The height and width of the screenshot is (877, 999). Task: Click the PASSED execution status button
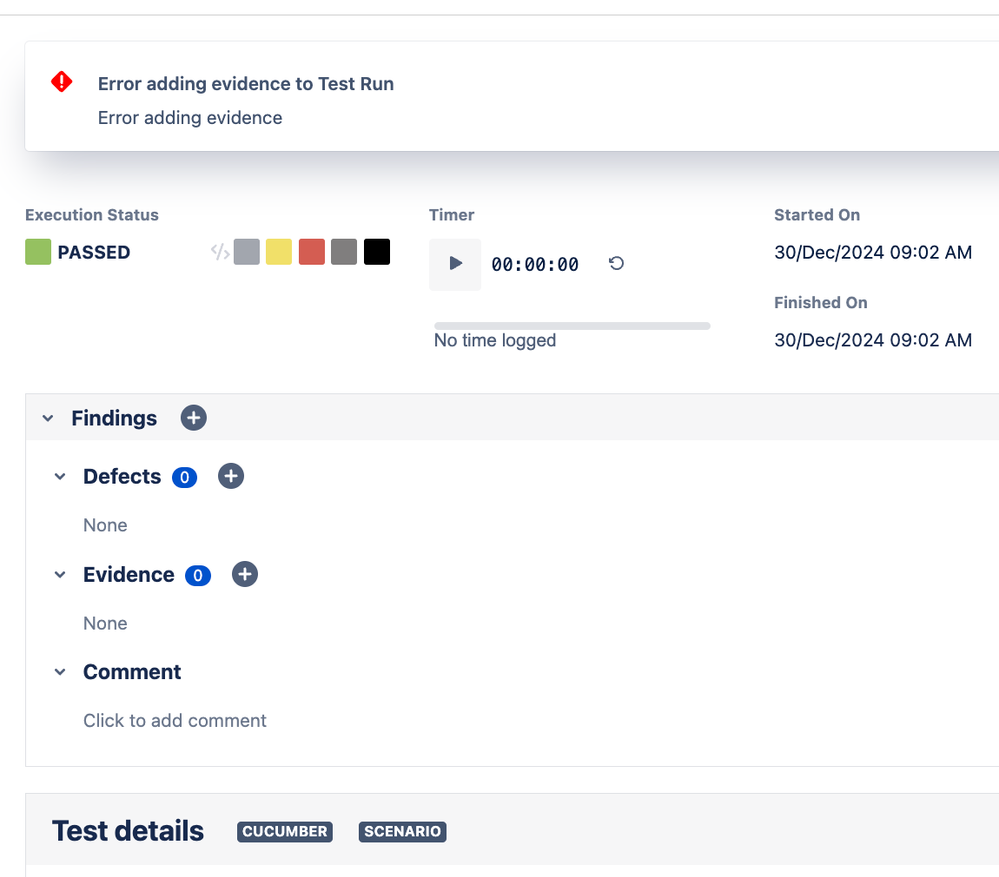point(77,252)
